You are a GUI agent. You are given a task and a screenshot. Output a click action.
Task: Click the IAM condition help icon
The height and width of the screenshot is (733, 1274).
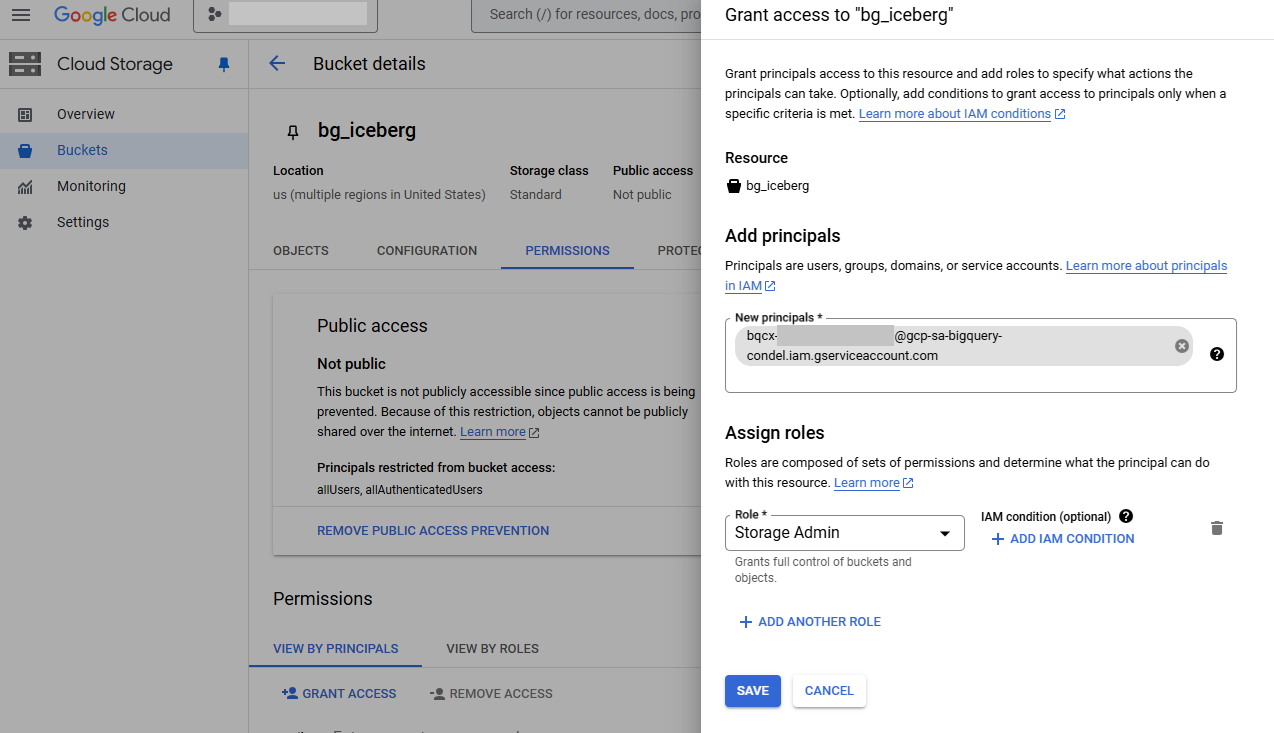tap(1126, 516)
